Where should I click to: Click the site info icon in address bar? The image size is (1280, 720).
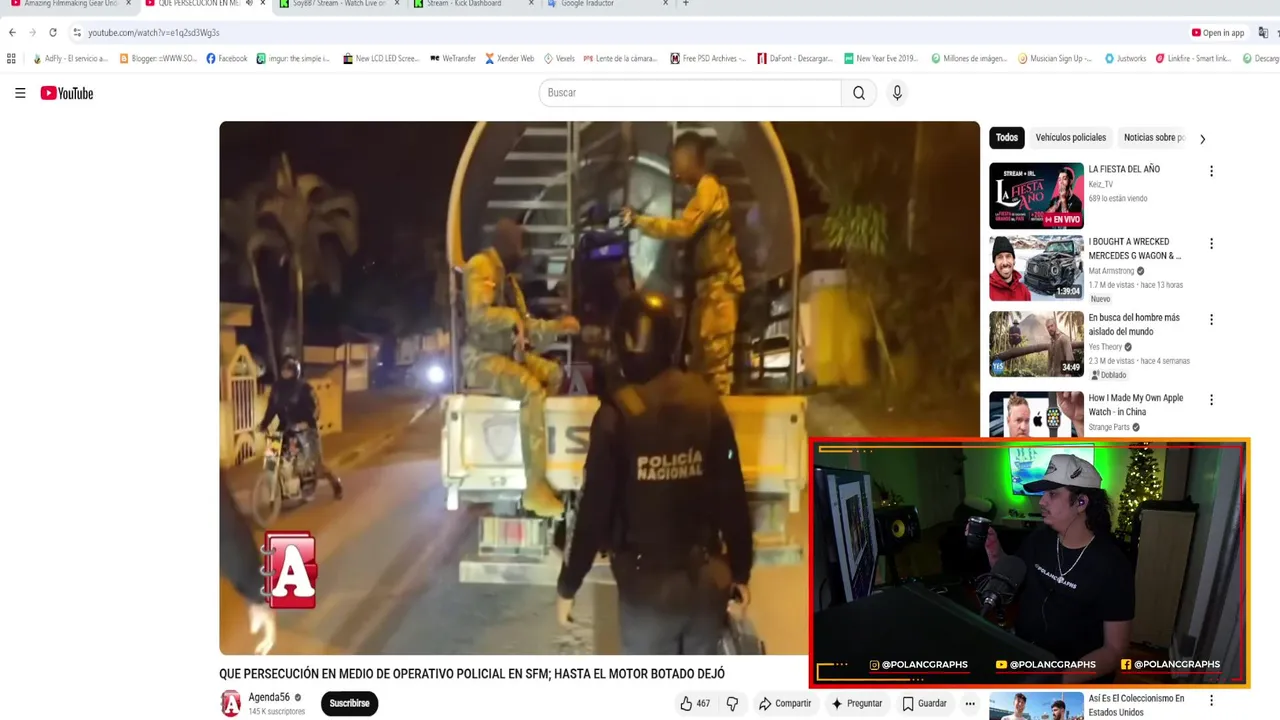click(x=77, y=33)
